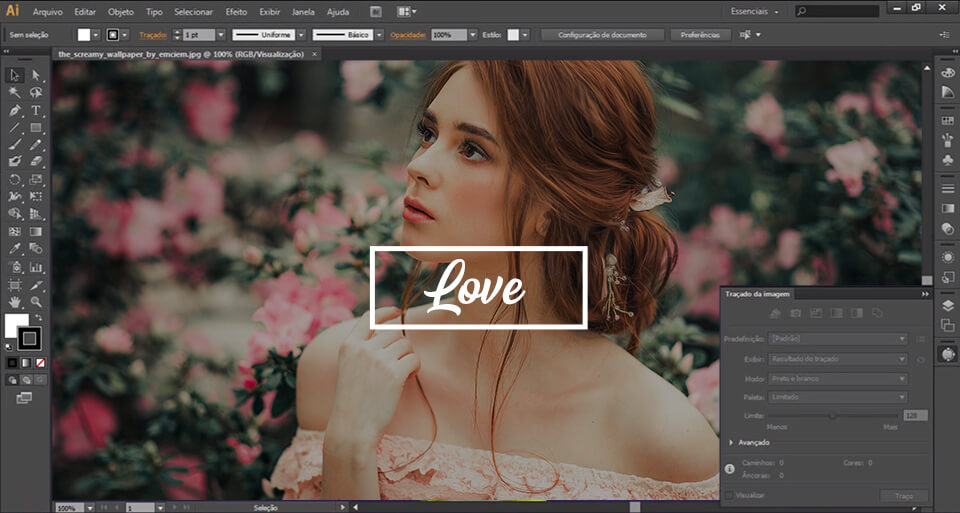Click the Image Trace dock icon

point(948,354)
